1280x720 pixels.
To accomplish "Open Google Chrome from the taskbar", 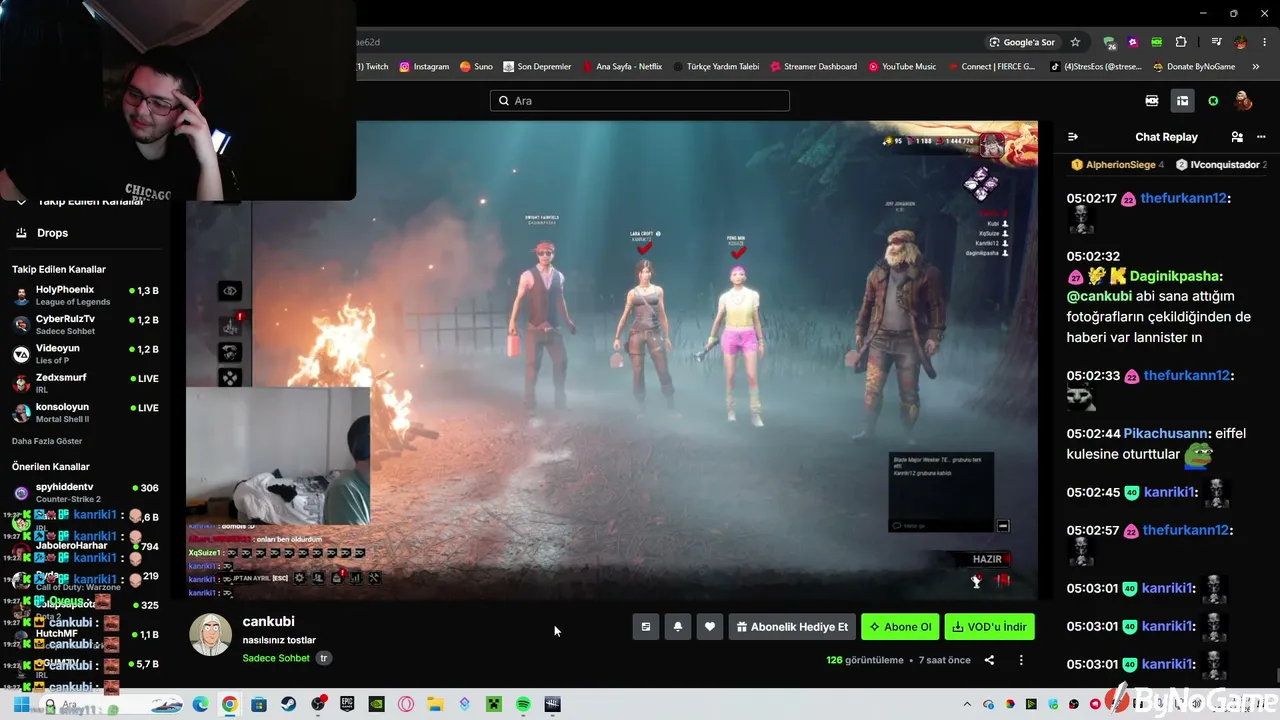I will [x=229, y=705].
